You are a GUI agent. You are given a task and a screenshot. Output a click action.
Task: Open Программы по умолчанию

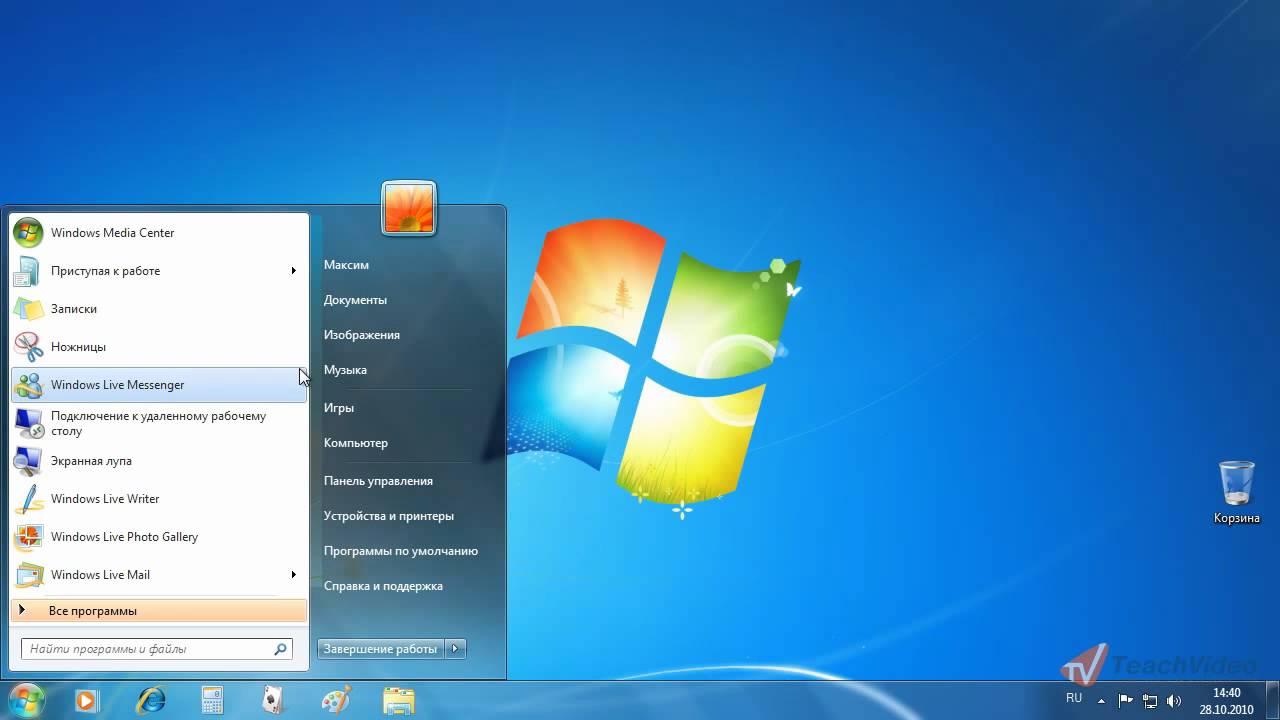pos(401,551)
